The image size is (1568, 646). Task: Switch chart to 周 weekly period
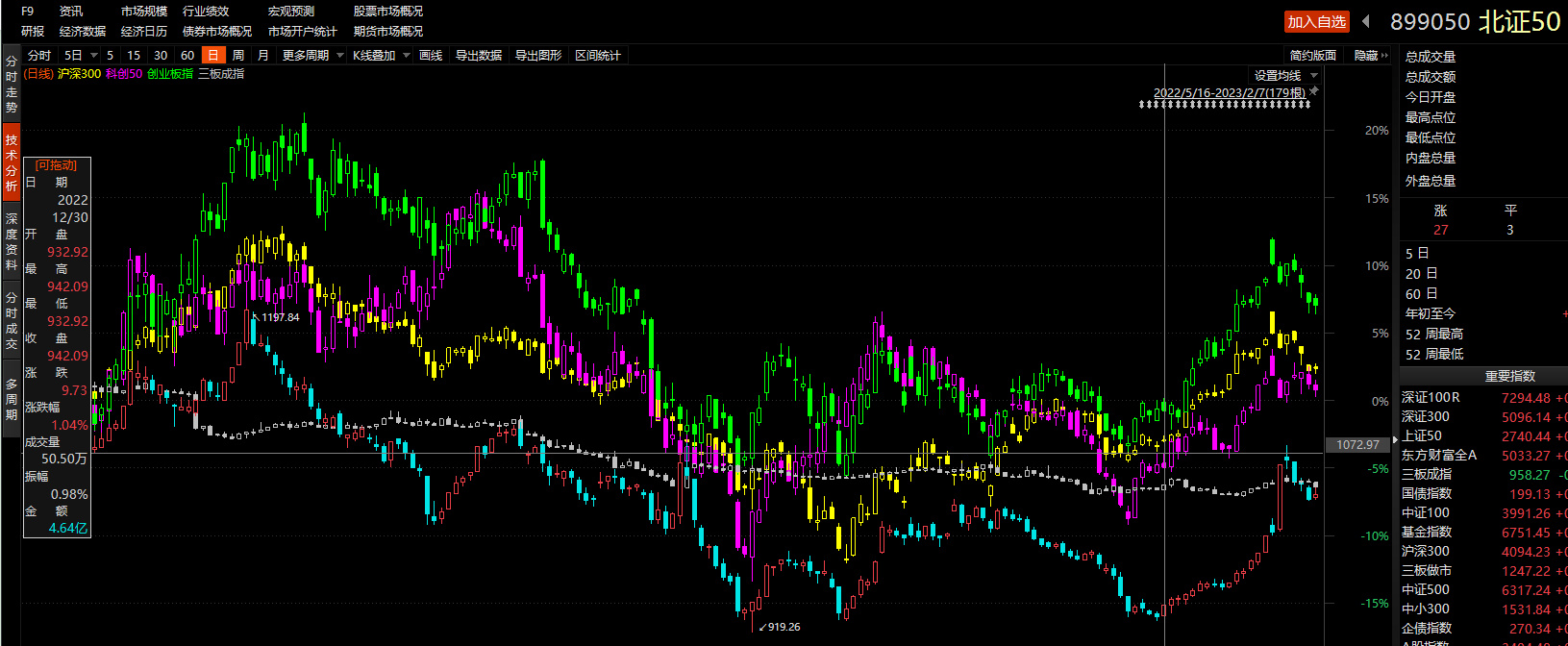(x=238, y=56)
